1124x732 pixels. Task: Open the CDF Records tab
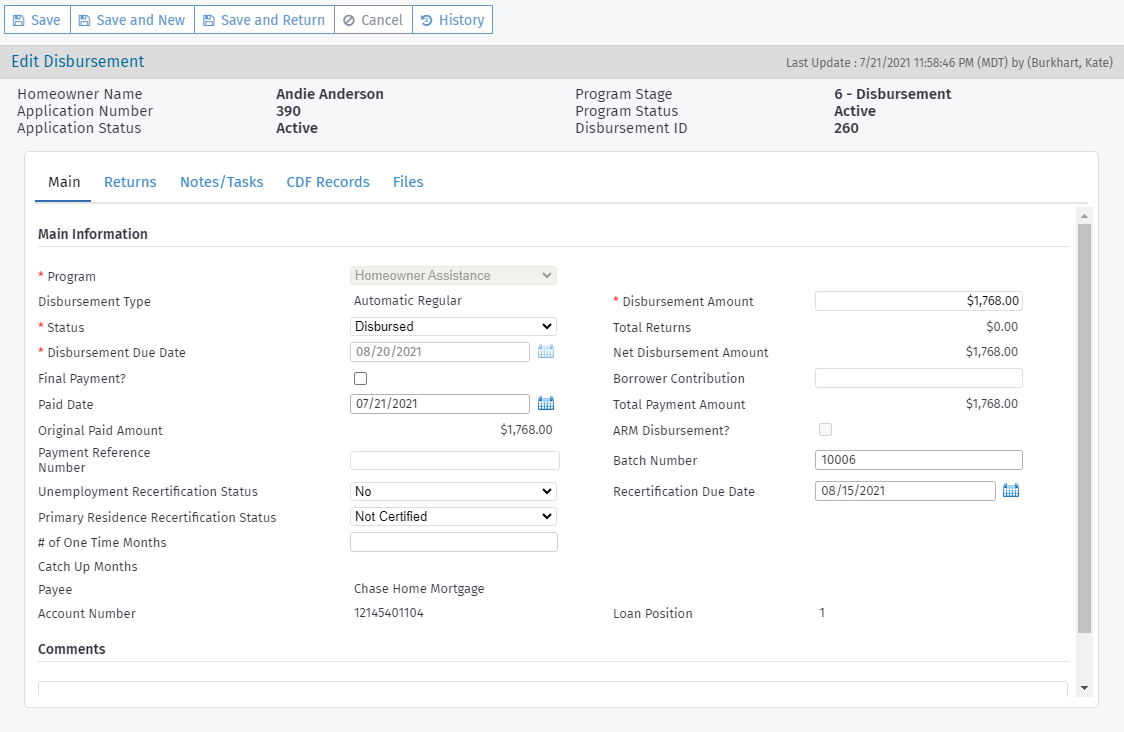pos(328,181)
